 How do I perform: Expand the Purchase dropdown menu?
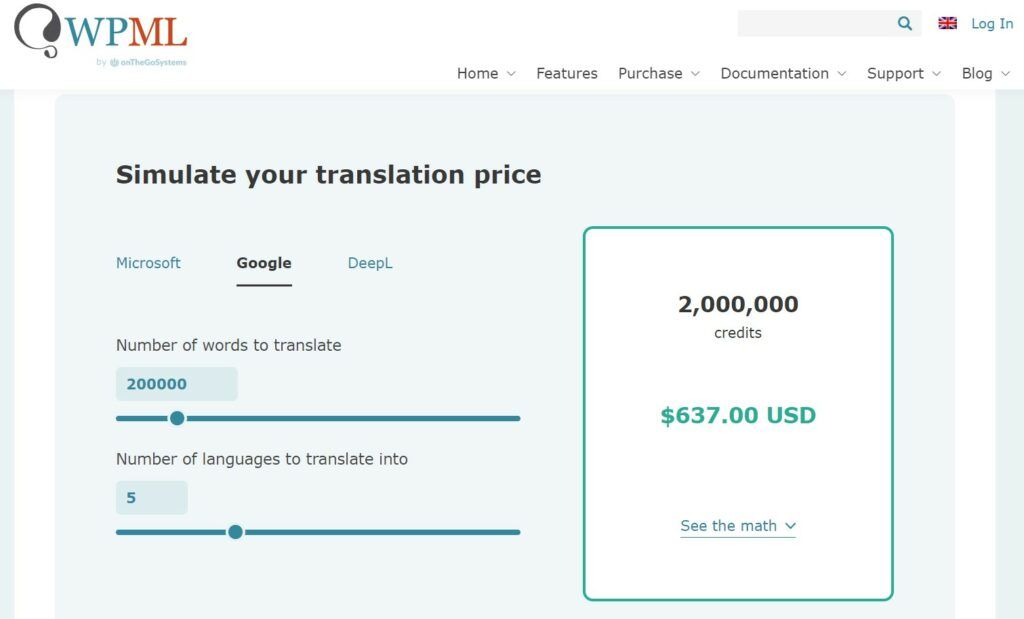click(x=650, y=73)
